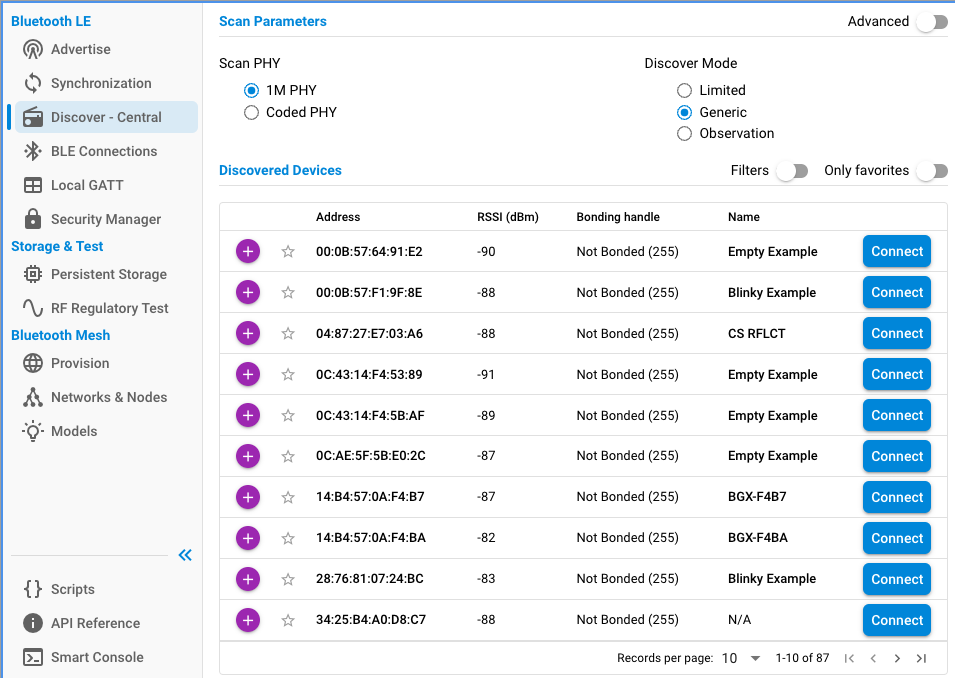This screenshot has height=678, width=955.
Task: Open Security Manager via its lock icon
Action: (33, 220)
